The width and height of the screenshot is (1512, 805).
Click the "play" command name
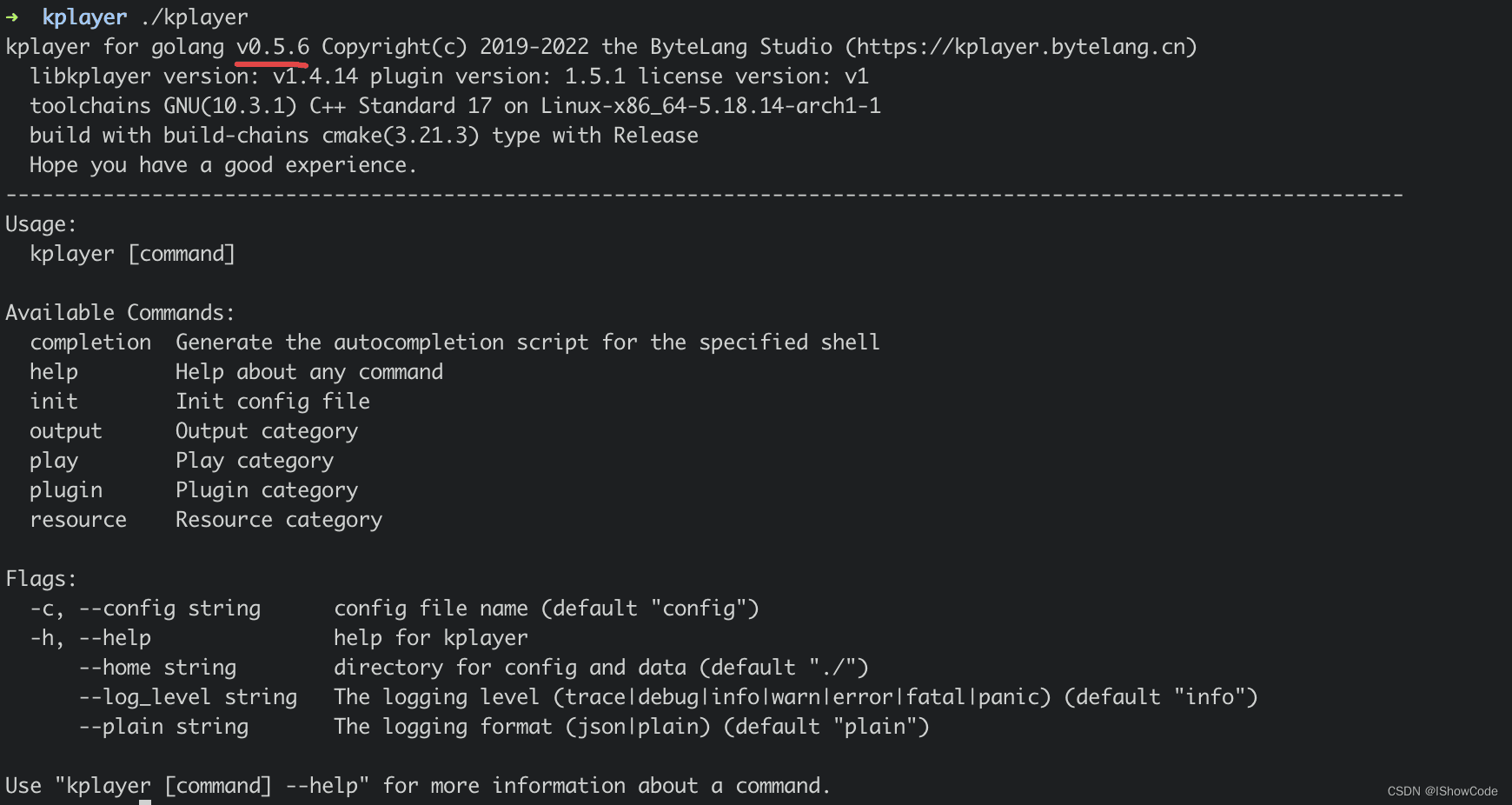[x=54, y=461]
